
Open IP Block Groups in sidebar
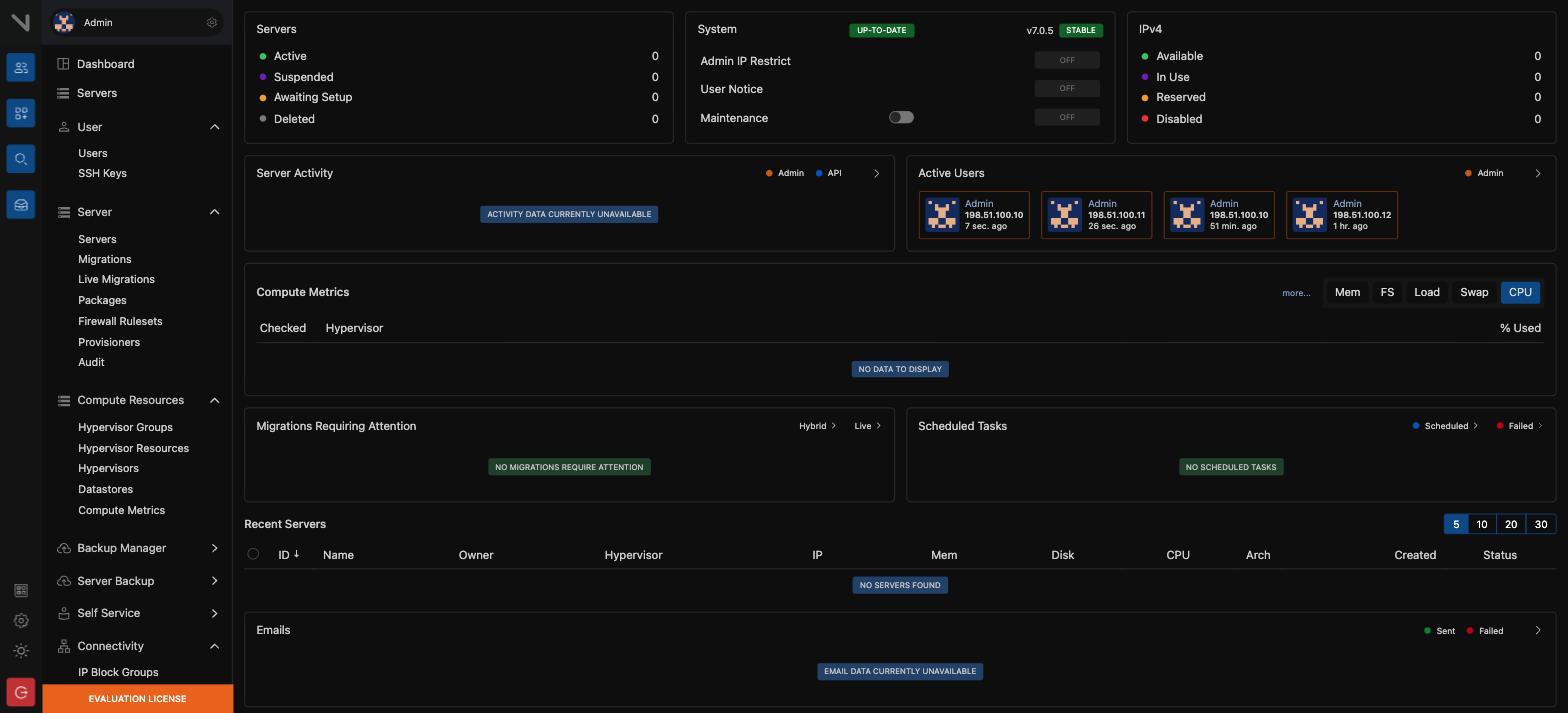(x=118, y=672)
